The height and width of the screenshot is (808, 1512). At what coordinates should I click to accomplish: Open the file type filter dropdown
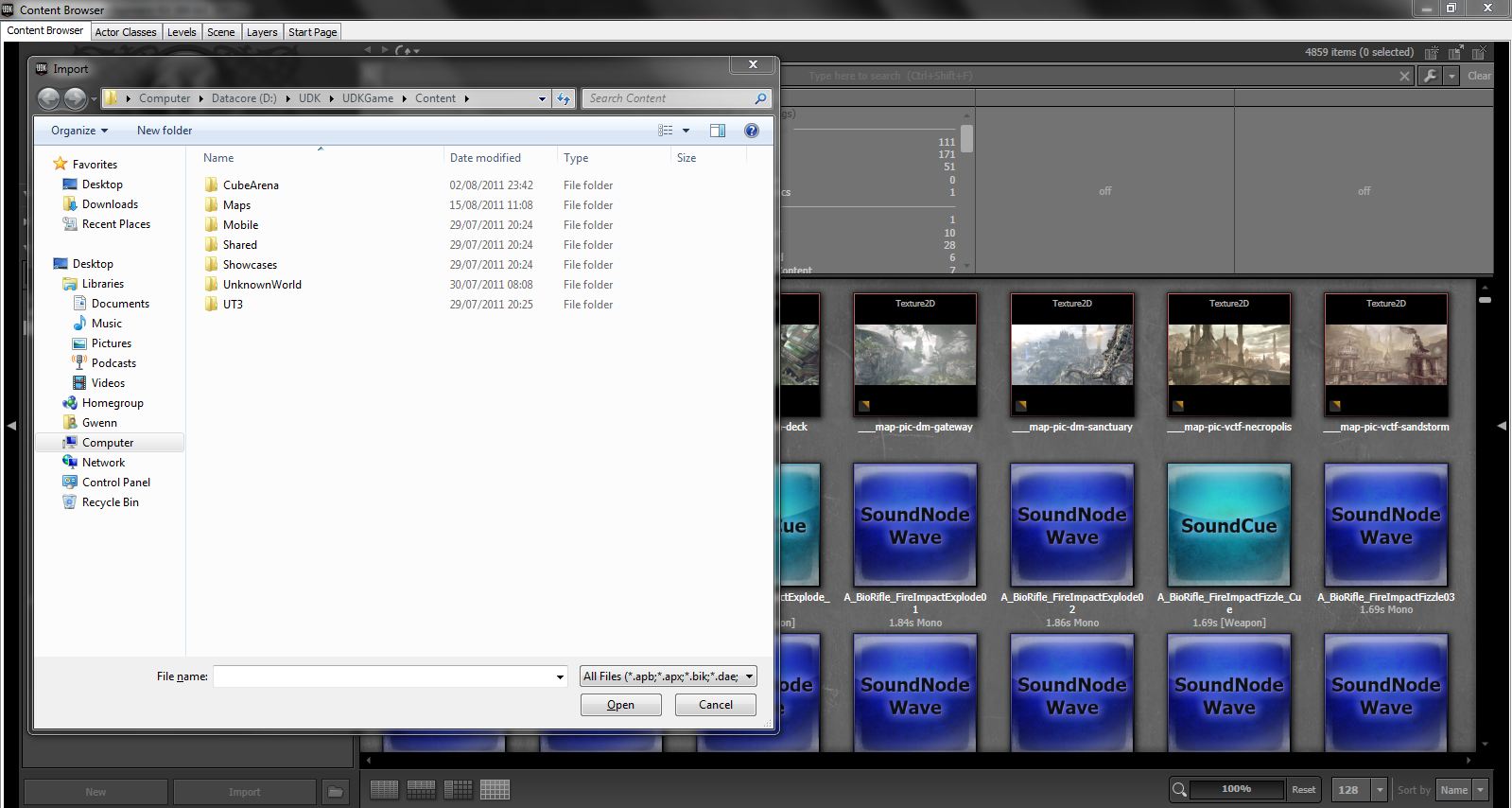669,676
